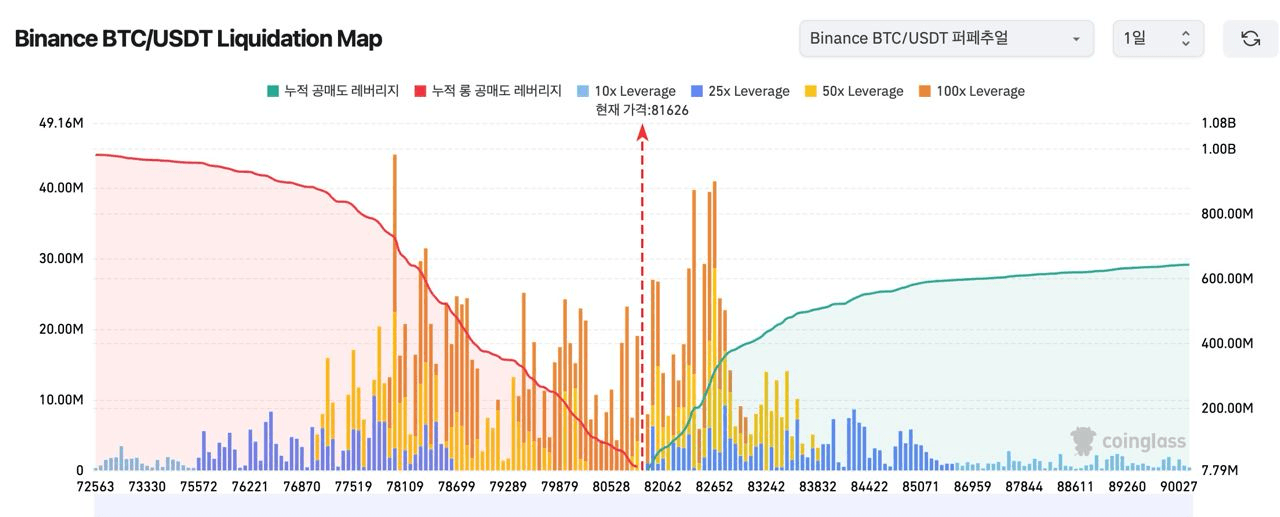Toggle the 누적 롱 공매도 레버리지 legend series
The width and height of the screenshot is (1280, 517).
pyautogui.click(x=488, y=91)
